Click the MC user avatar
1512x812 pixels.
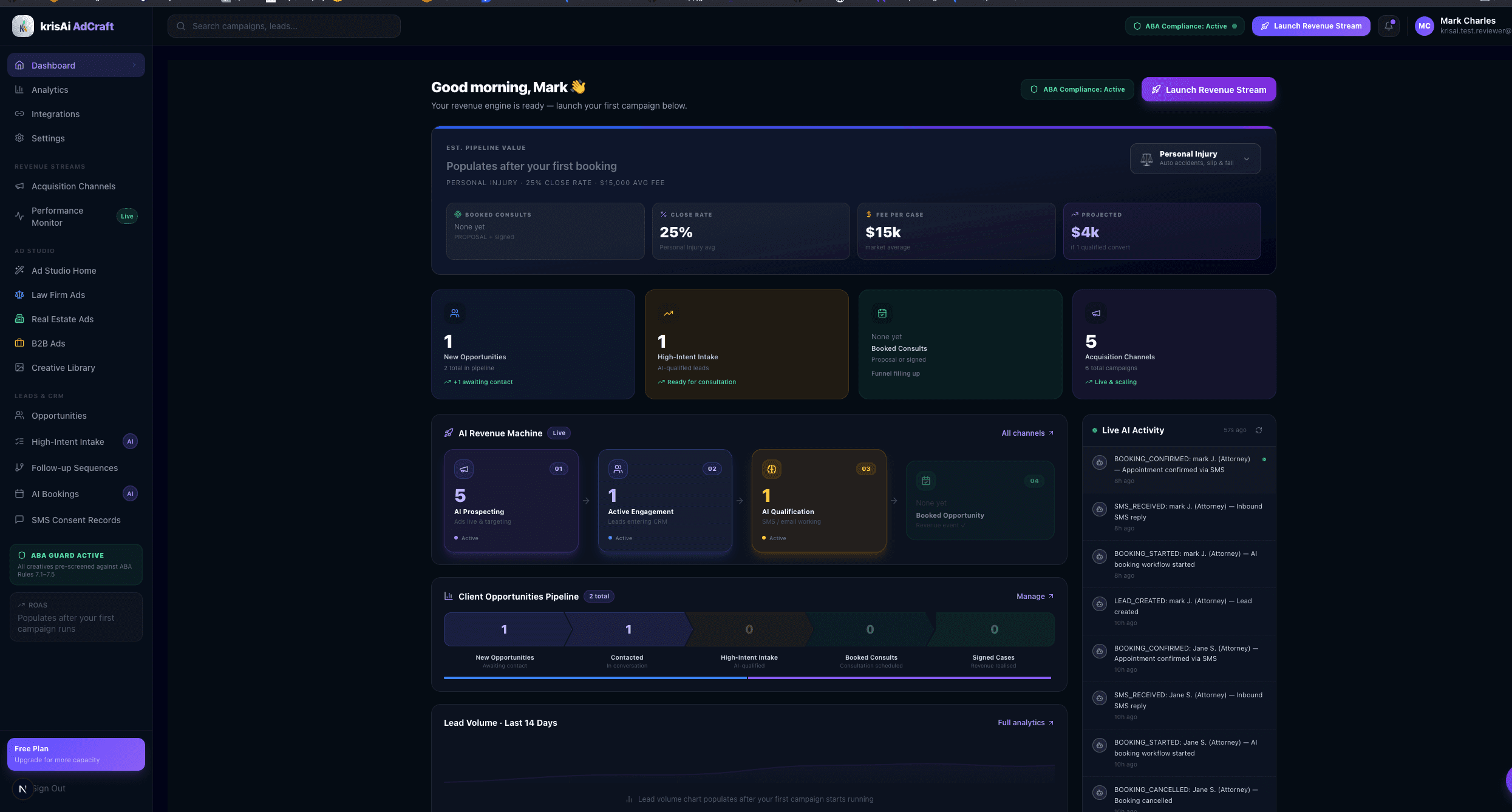pos(1425,26)
